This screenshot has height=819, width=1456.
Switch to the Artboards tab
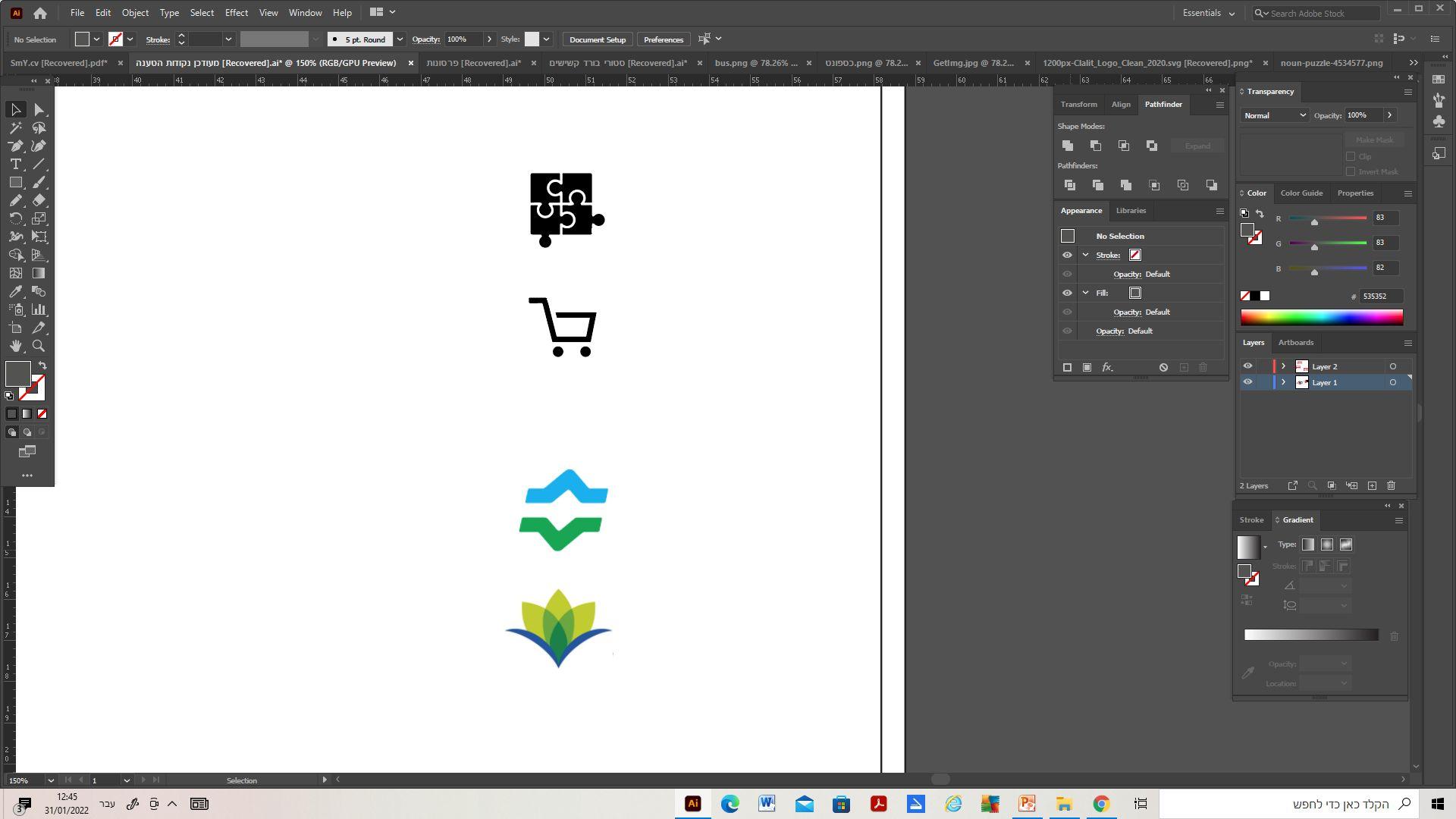(1295, 343)
